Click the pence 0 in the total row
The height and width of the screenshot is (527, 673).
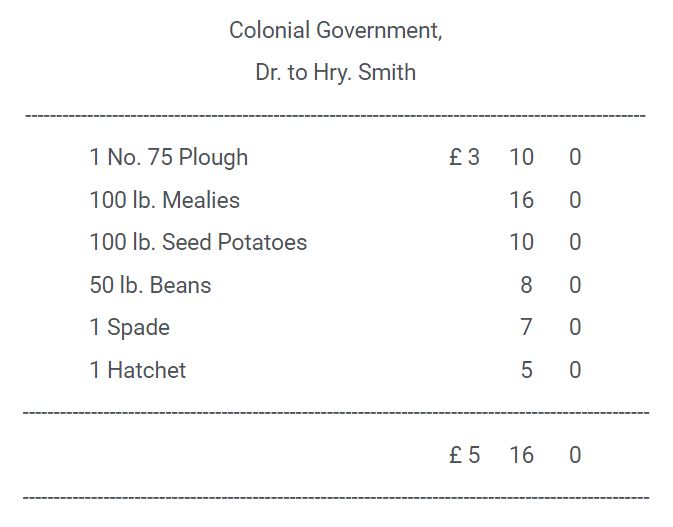575,455
